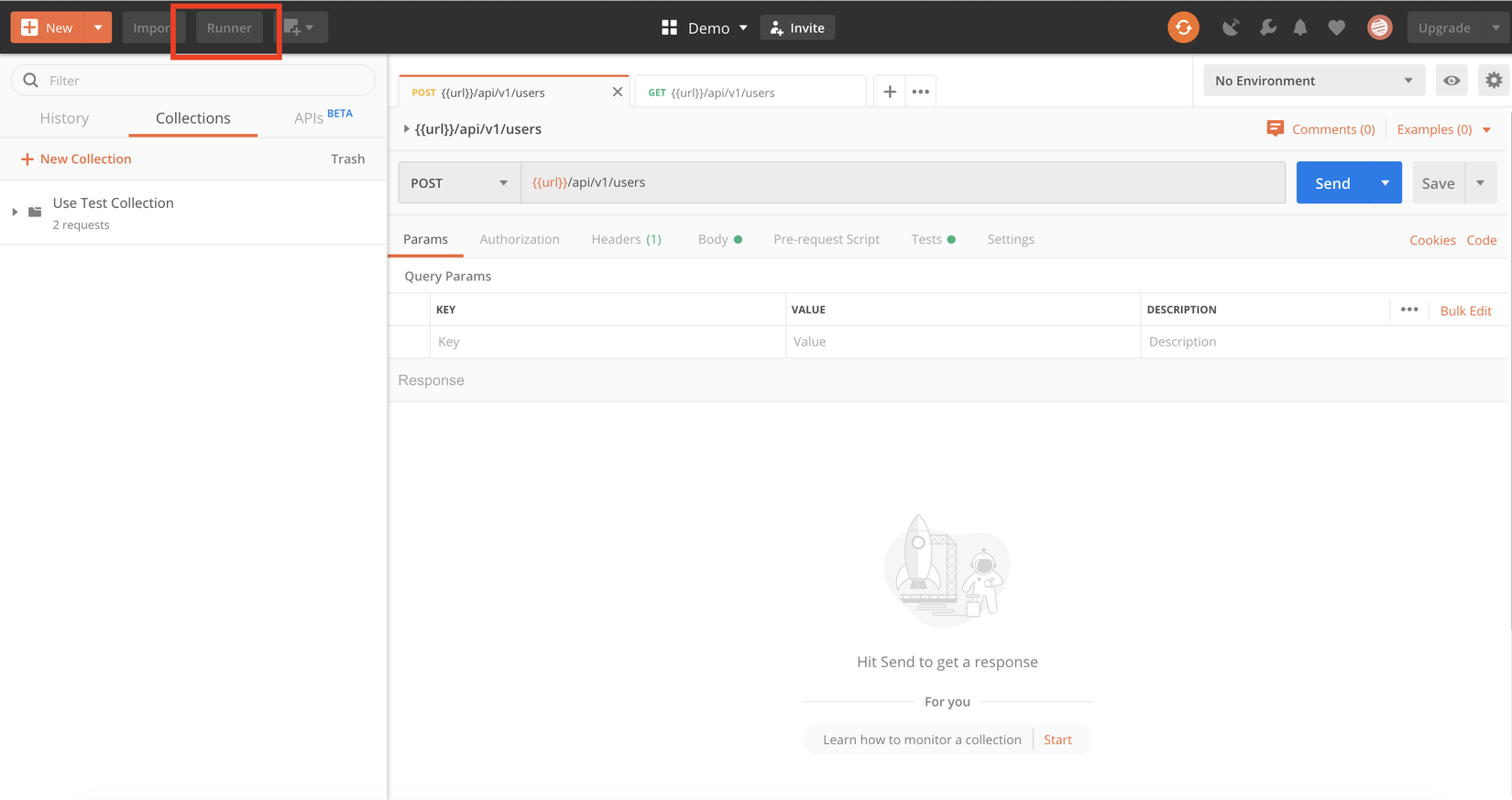
Task: Add a new request tab
Action: pyautogui.click(x=889, y=92)
